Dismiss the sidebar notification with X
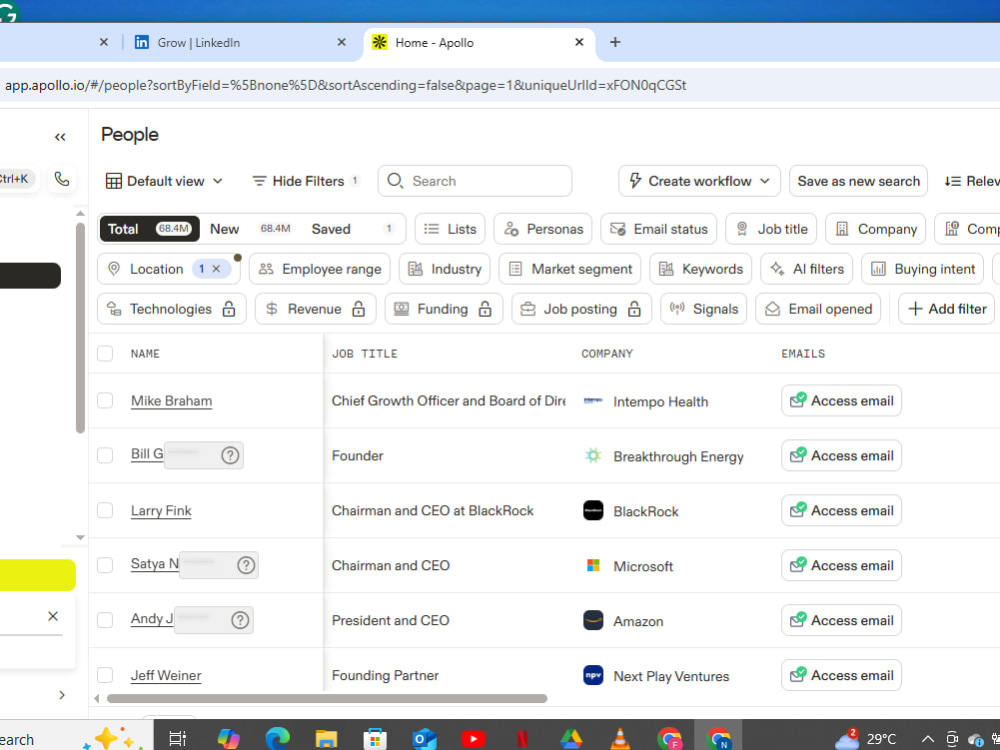Image resolution: width=1000 pixels, height=750 pixels. tap(53, 616)
